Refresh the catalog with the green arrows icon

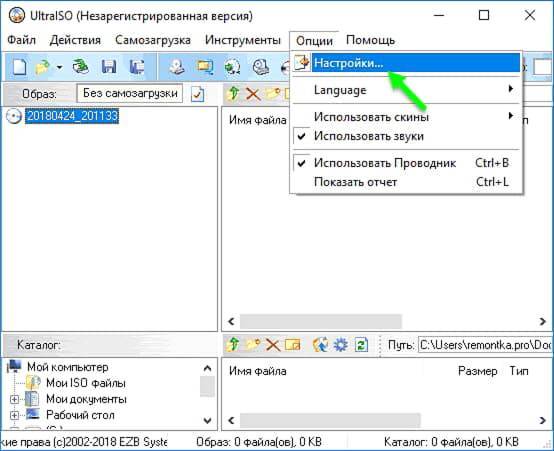(361, 345)
